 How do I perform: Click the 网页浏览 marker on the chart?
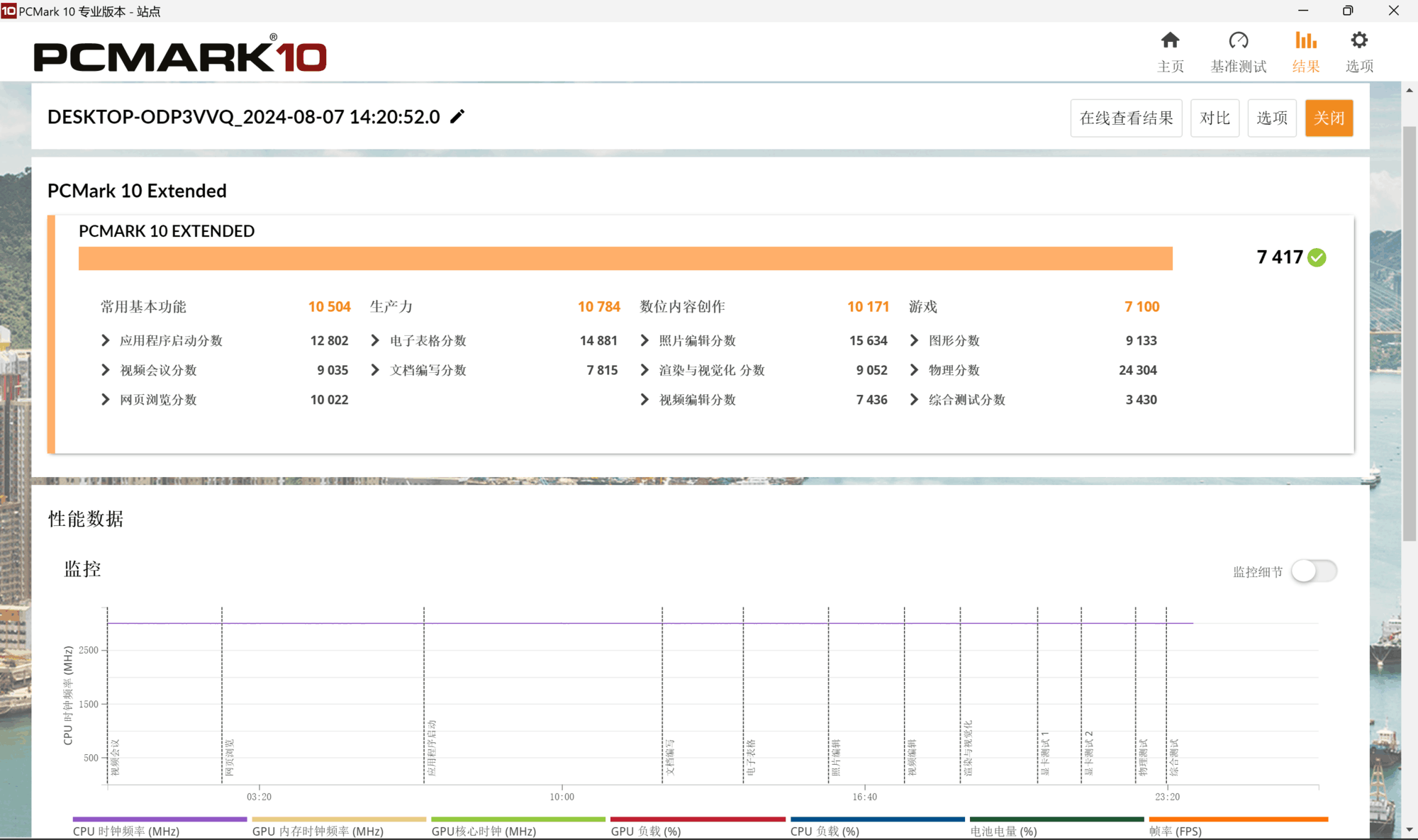click(230, 757)
